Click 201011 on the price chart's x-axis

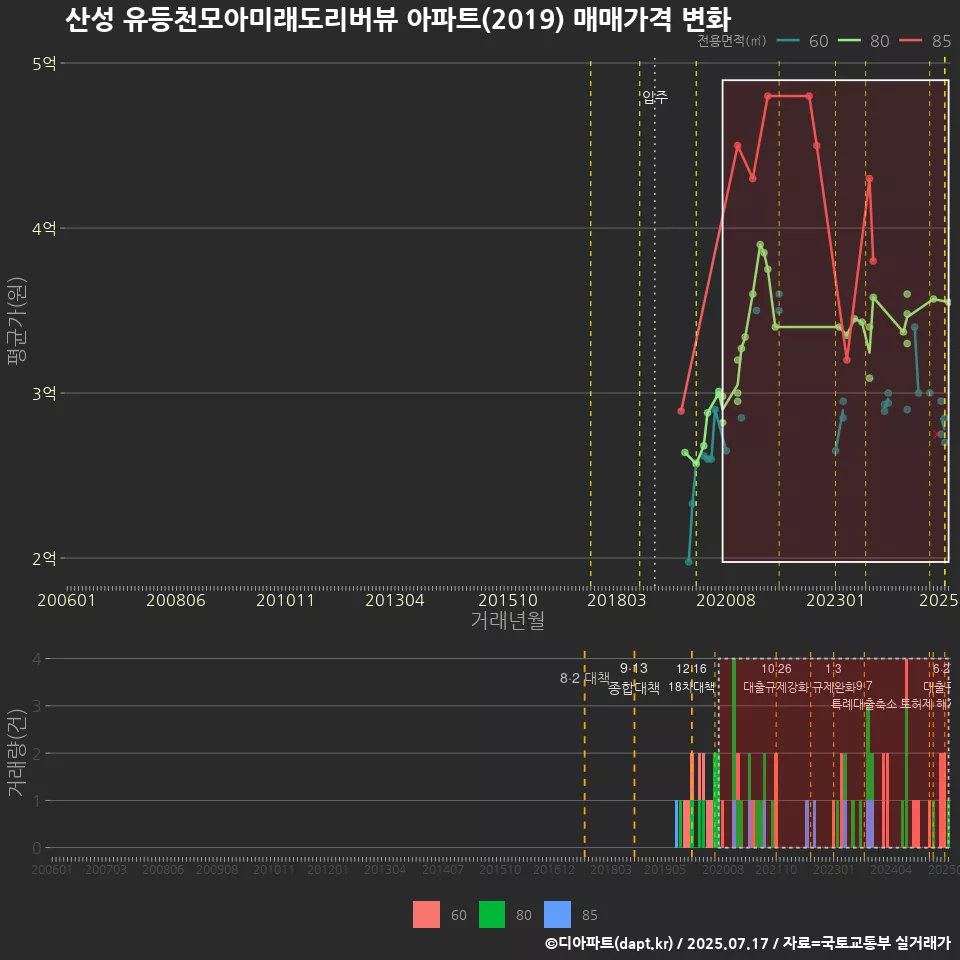pos(285,600)
